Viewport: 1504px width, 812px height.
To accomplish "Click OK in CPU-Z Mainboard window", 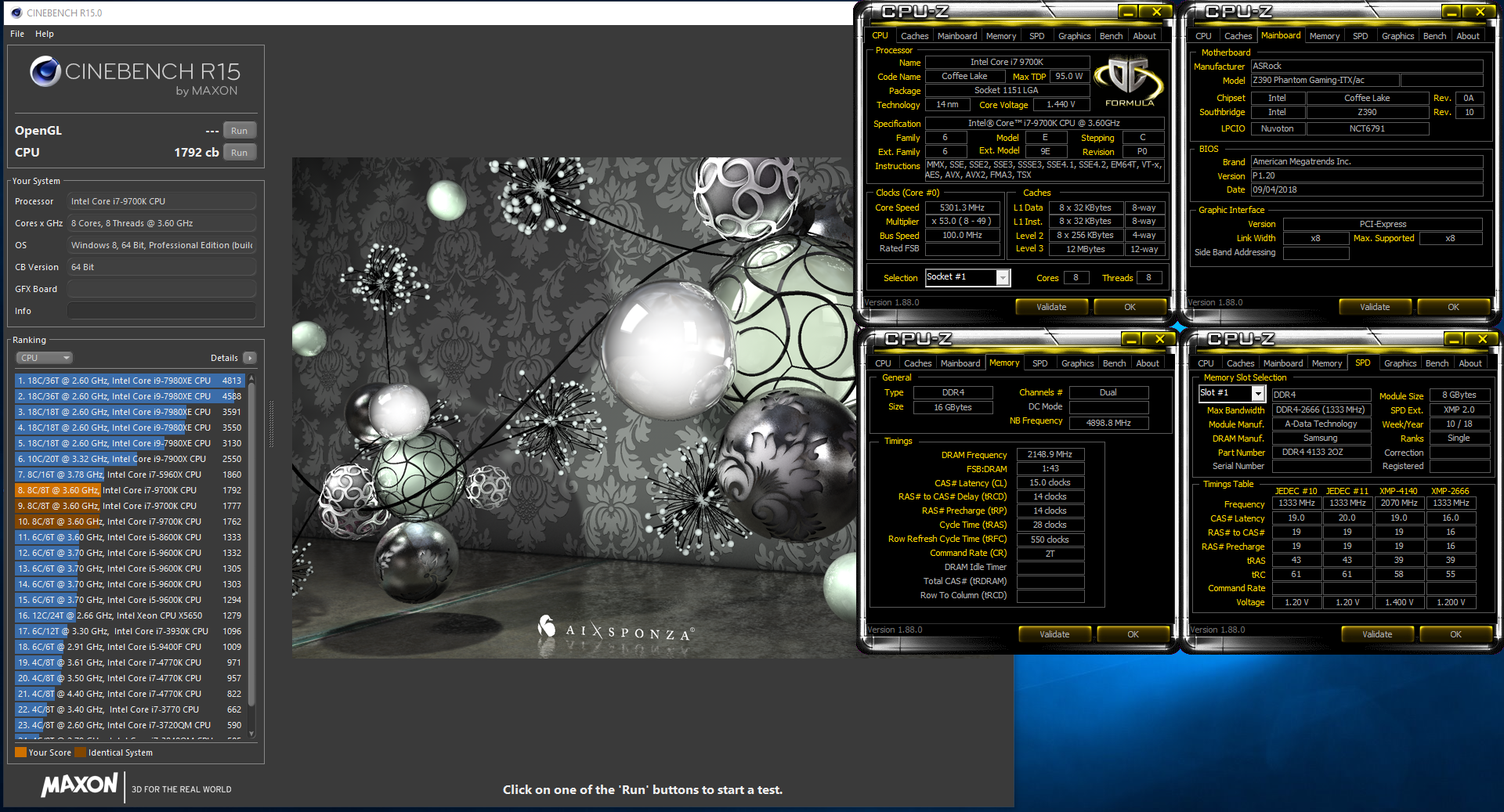I will point(1453,307).
